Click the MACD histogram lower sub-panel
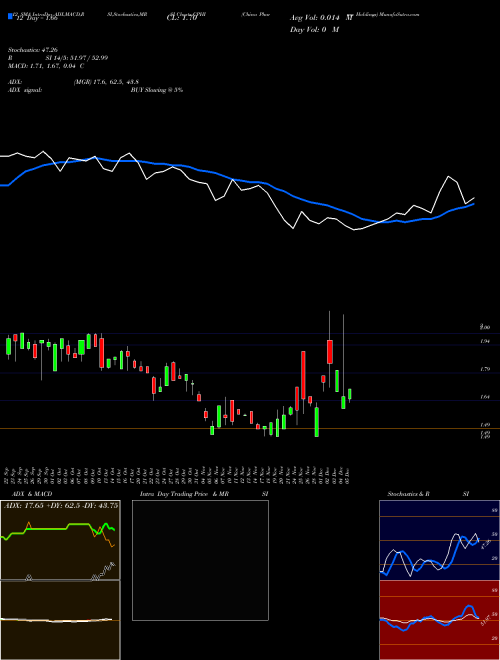 point(60,620)
